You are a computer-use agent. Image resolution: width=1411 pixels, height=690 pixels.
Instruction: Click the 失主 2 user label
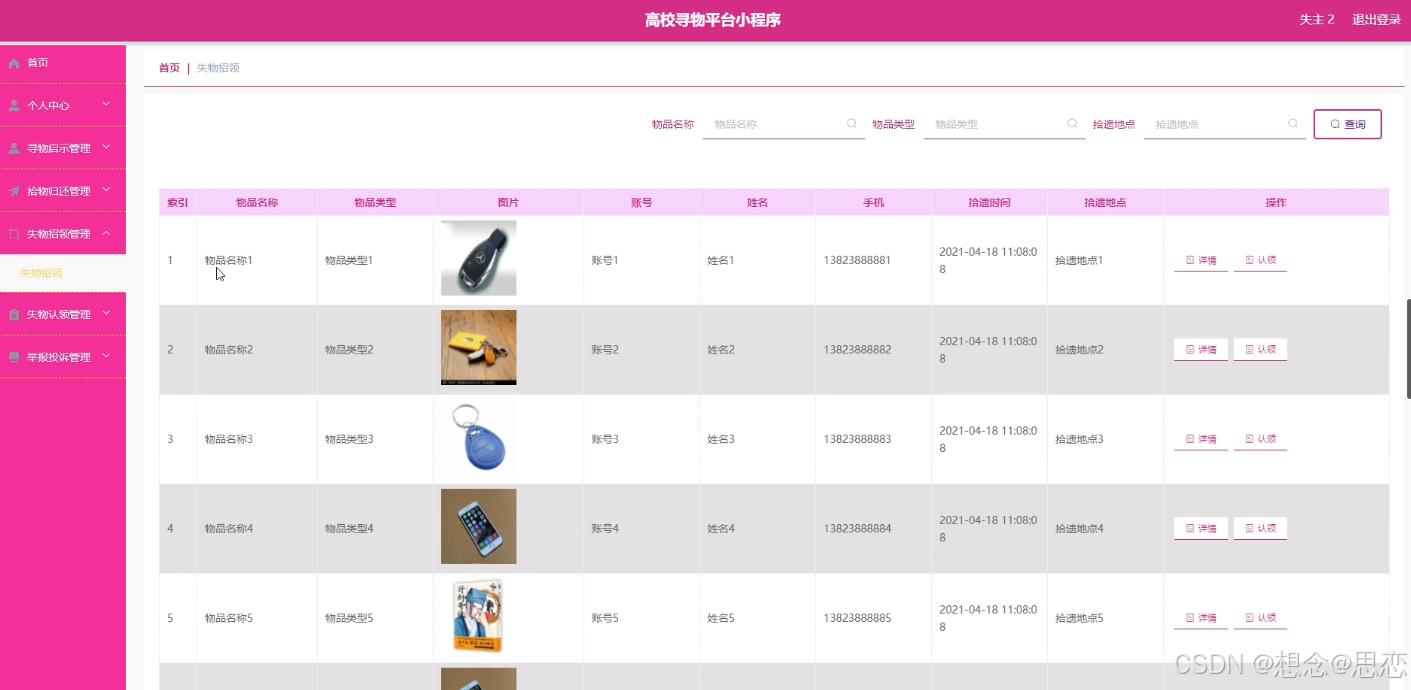(1316, 20)
